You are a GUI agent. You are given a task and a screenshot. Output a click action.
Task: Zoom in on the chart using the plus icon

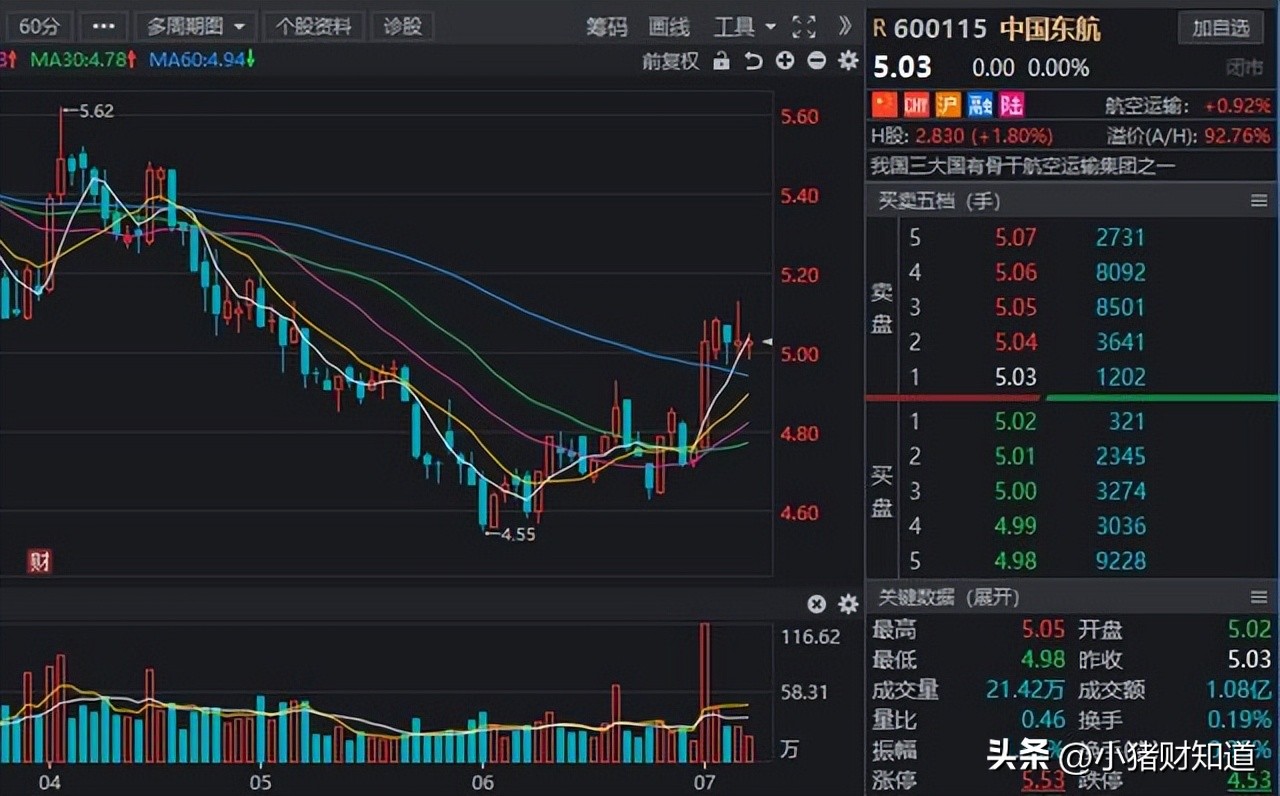[785, 61]
